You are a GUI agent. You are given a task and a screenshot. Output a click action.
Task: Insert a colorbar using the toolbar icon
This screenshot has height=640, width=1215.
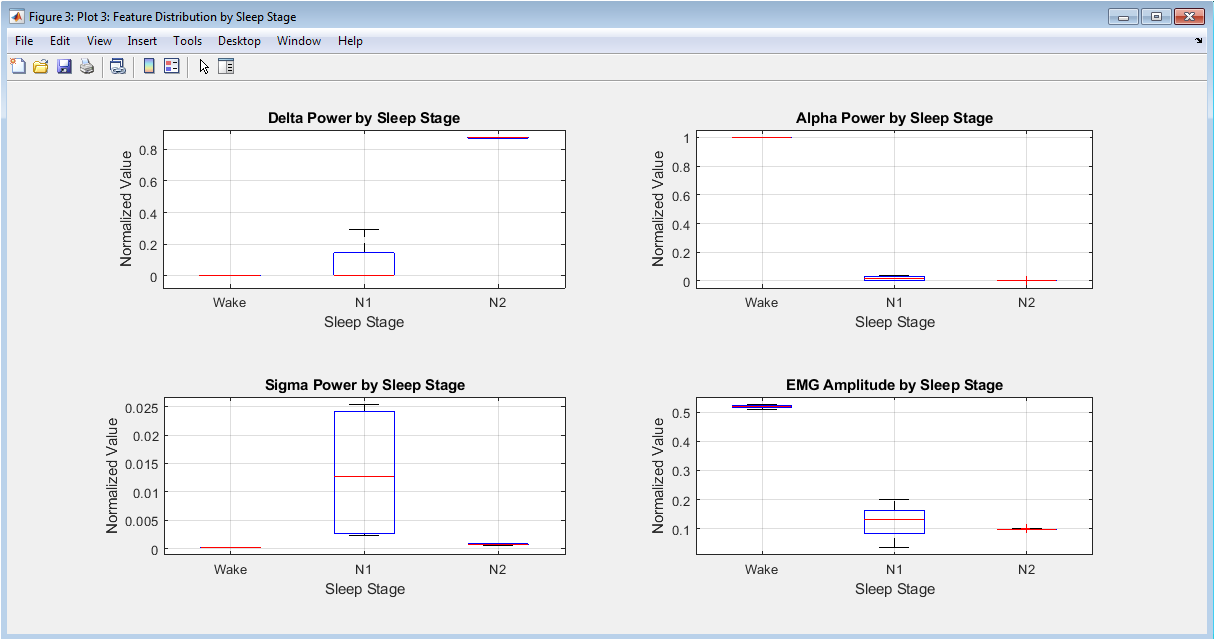[x=149, y=67]
